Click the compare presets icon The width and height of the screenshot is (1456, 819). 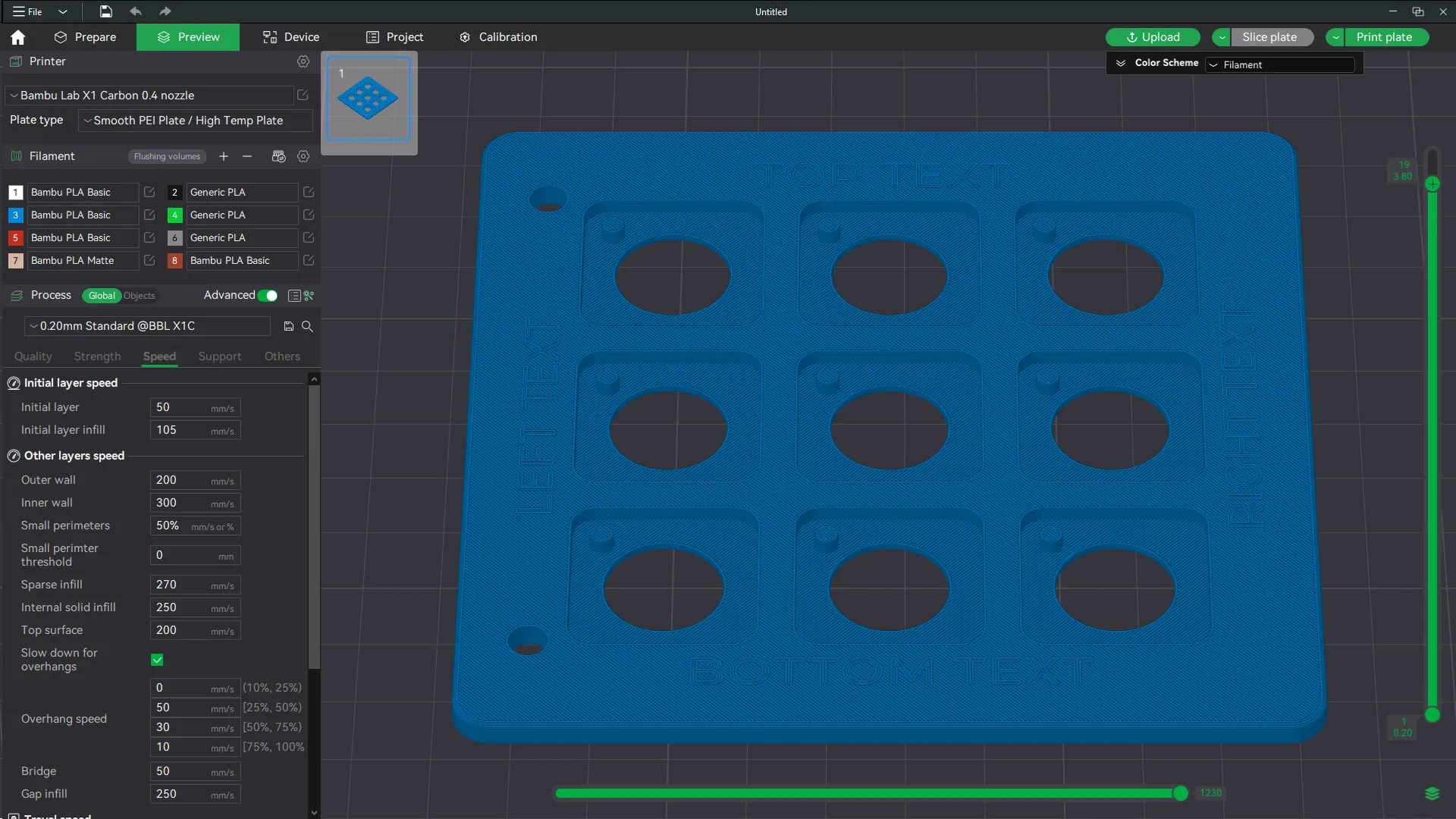coord(309,296)
